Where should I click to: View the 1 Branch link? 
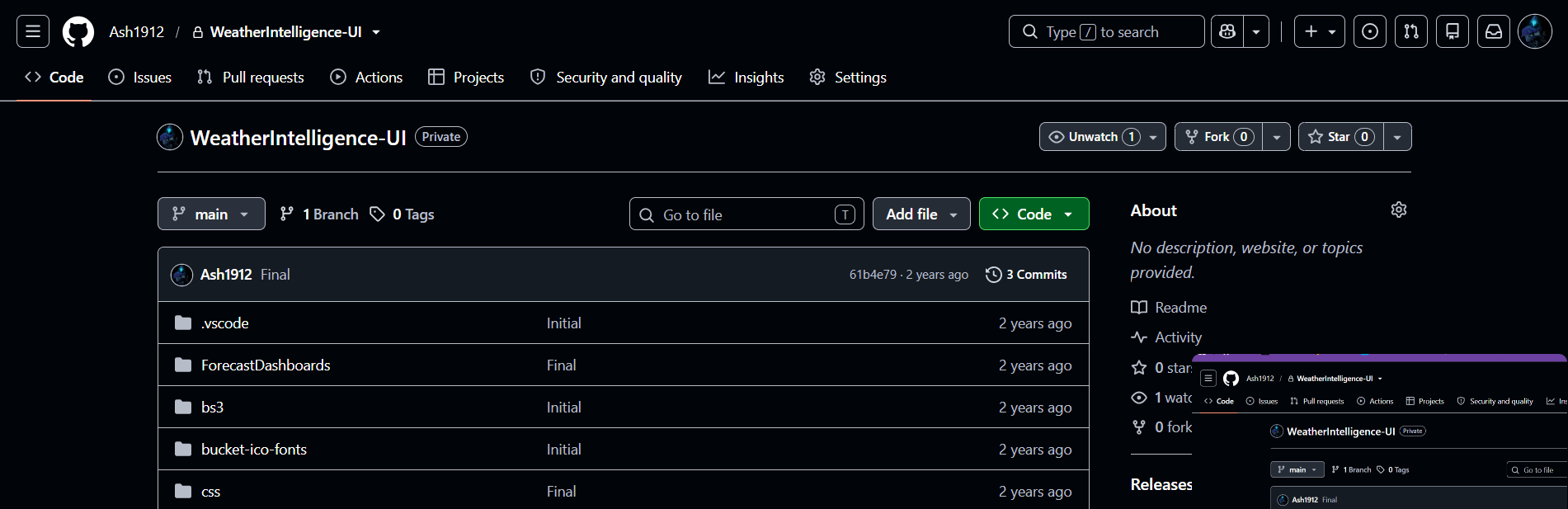(319, 214)
